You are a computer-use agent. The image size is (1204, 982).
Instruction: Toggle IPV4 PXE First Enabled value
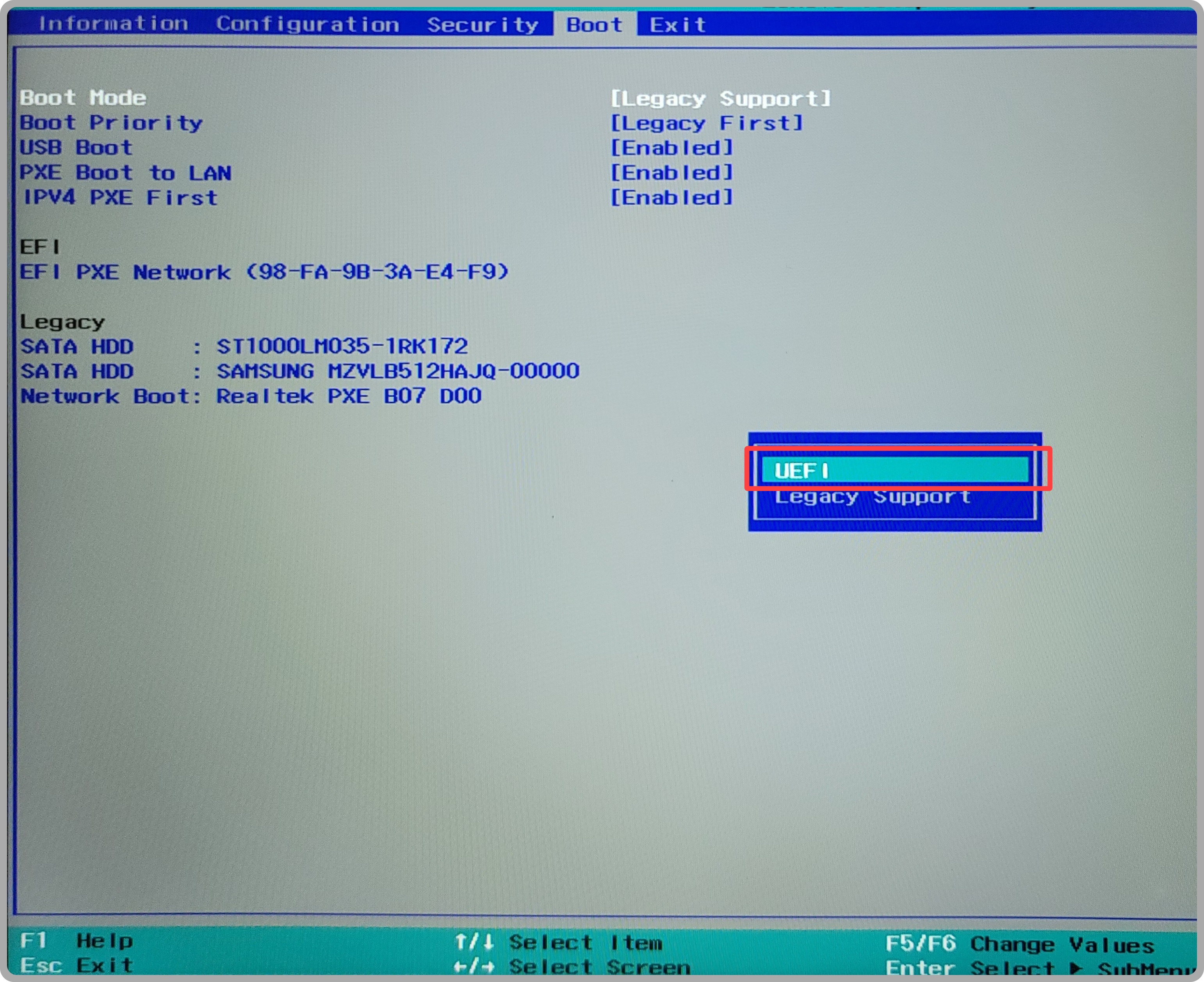(x=671, y=198)
